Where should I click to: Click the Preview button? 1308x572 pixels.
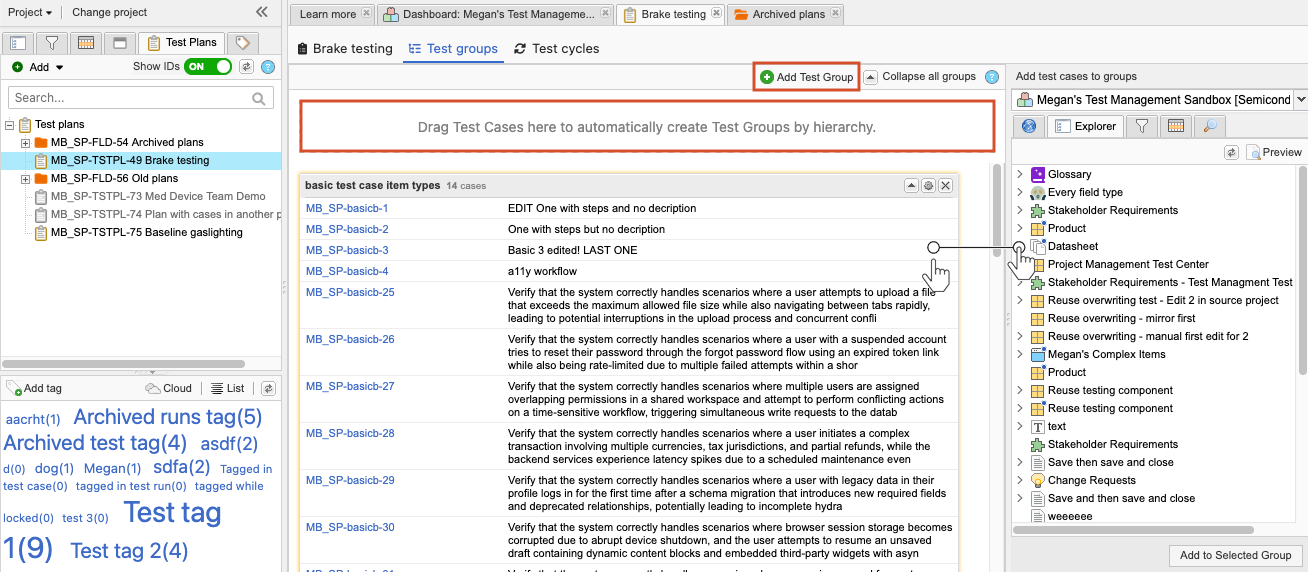click(1274, 152)
